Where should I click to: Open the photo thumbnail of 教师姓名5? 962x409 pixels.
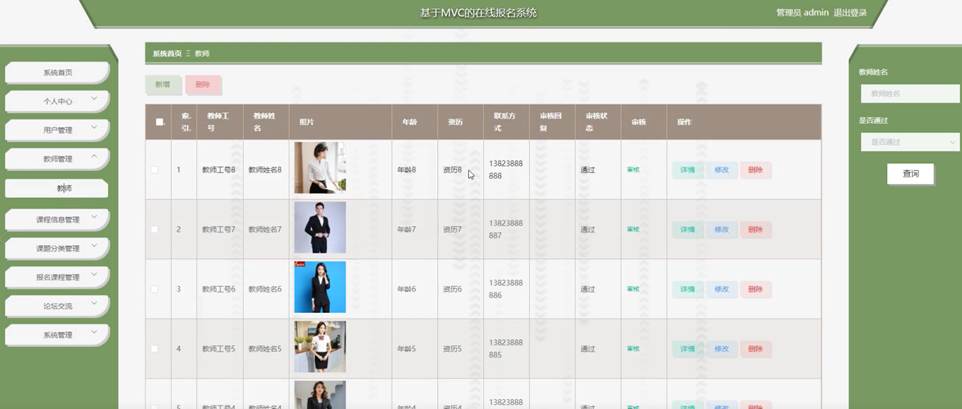(x=320, y=347)
